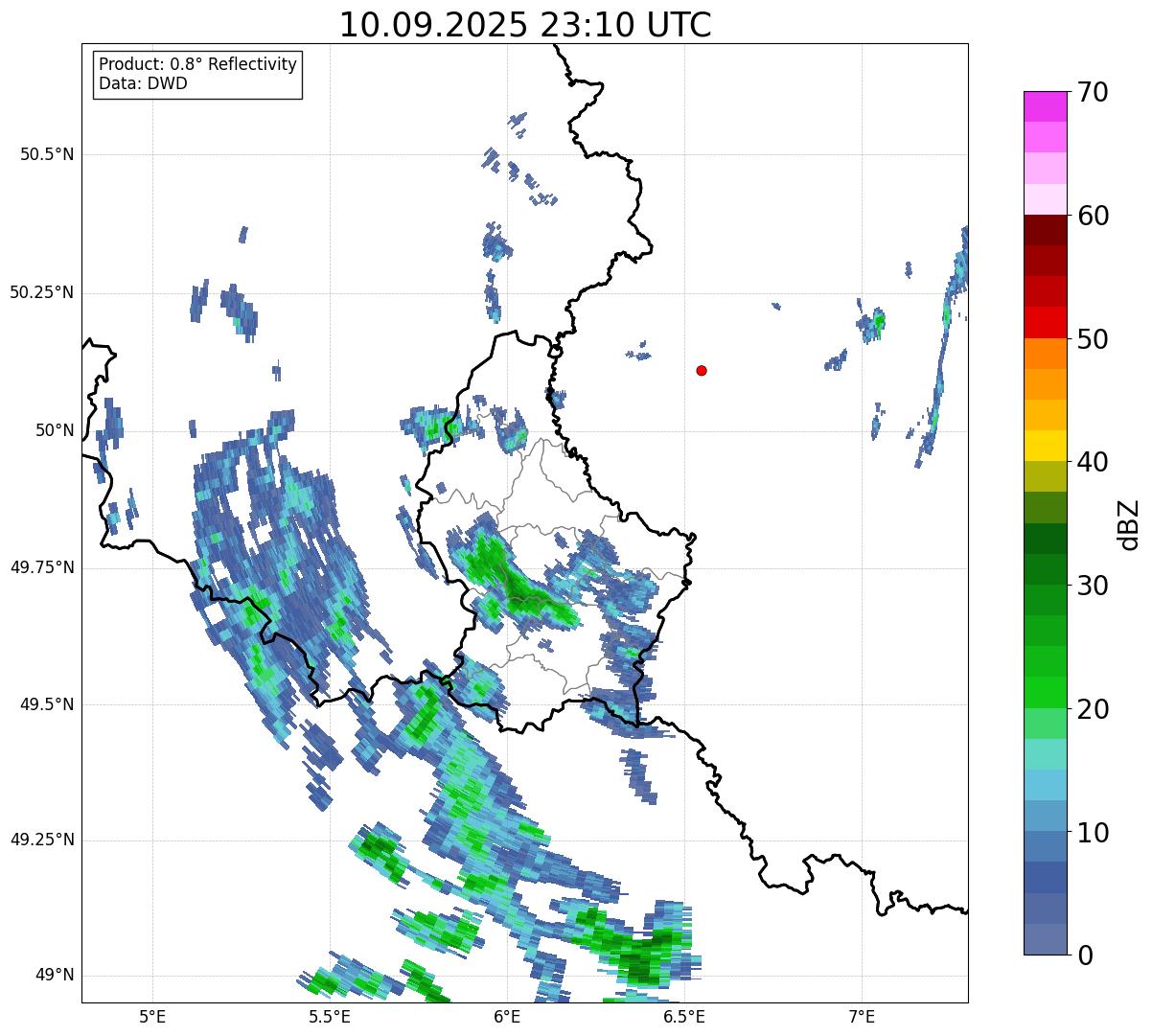The width and height of the screenshot is (1152, 1036).
Task: Click the orange colorbar segment below 50
Action: pos(1046,354)
